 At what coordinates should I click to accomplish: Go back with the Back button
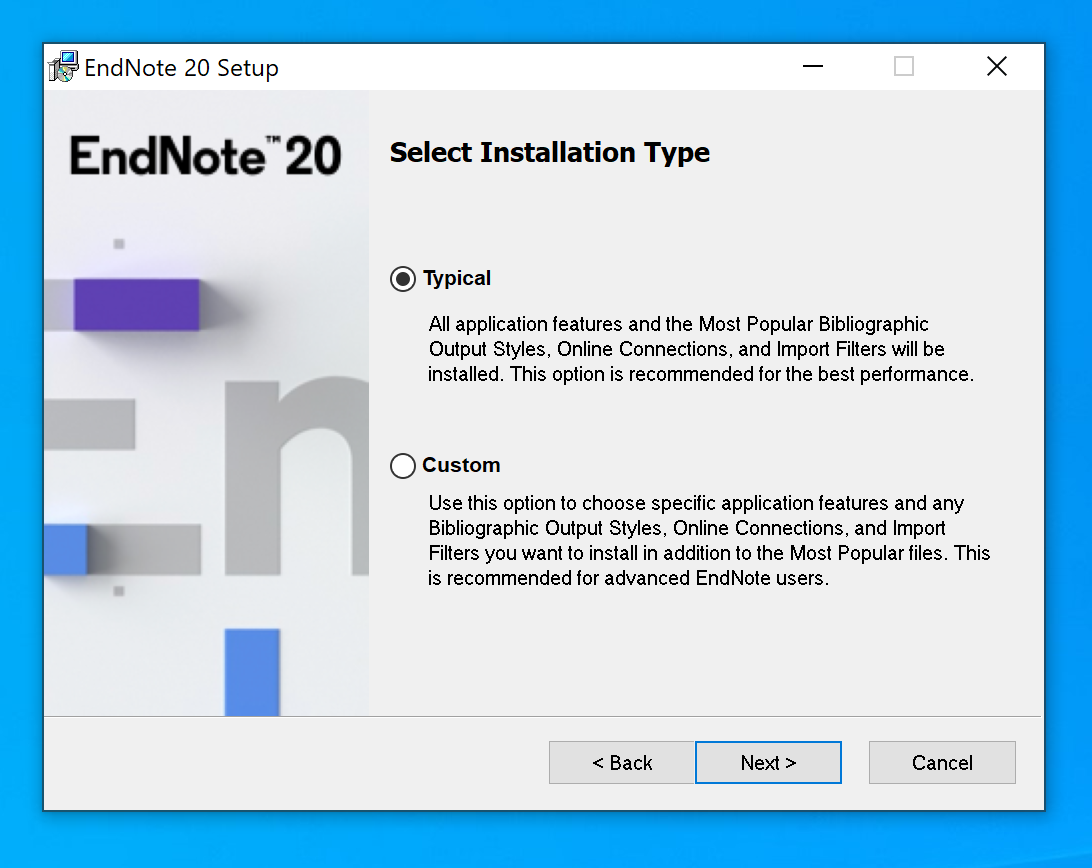click(x=622, y=763)
